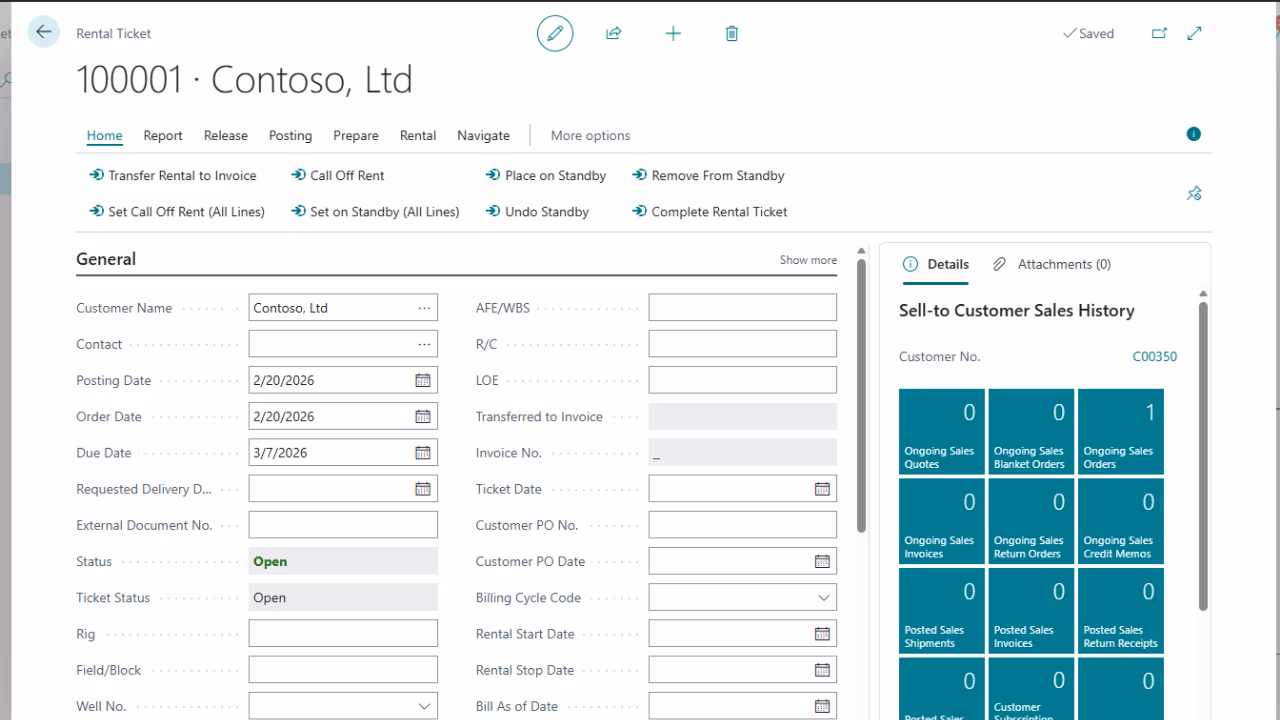Click the Undo Standby action
The image size is (1280, 720).
tap(537, 212)
